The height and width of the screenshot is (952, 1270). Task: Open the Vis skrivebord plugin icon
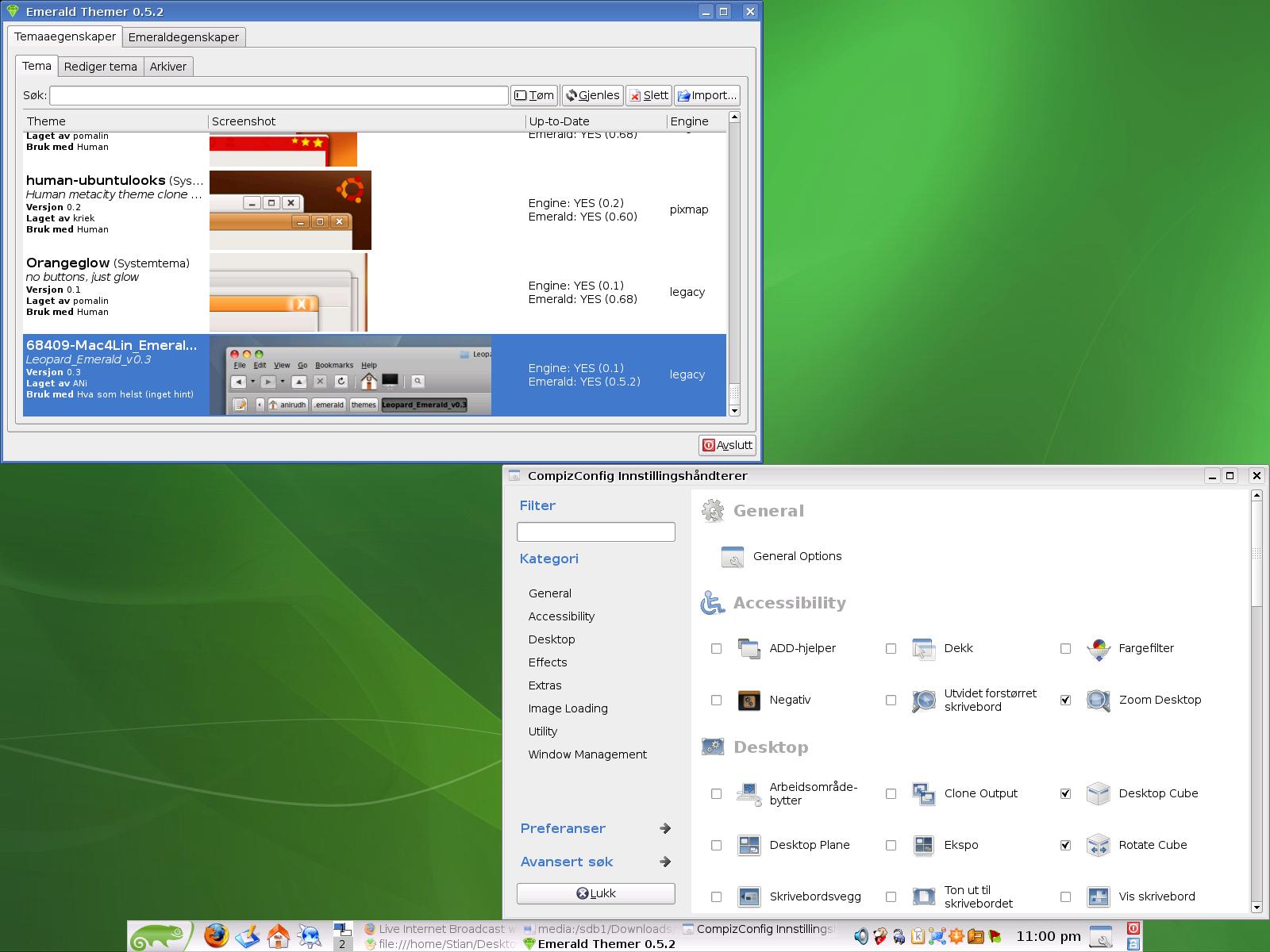pos(1099,897)
